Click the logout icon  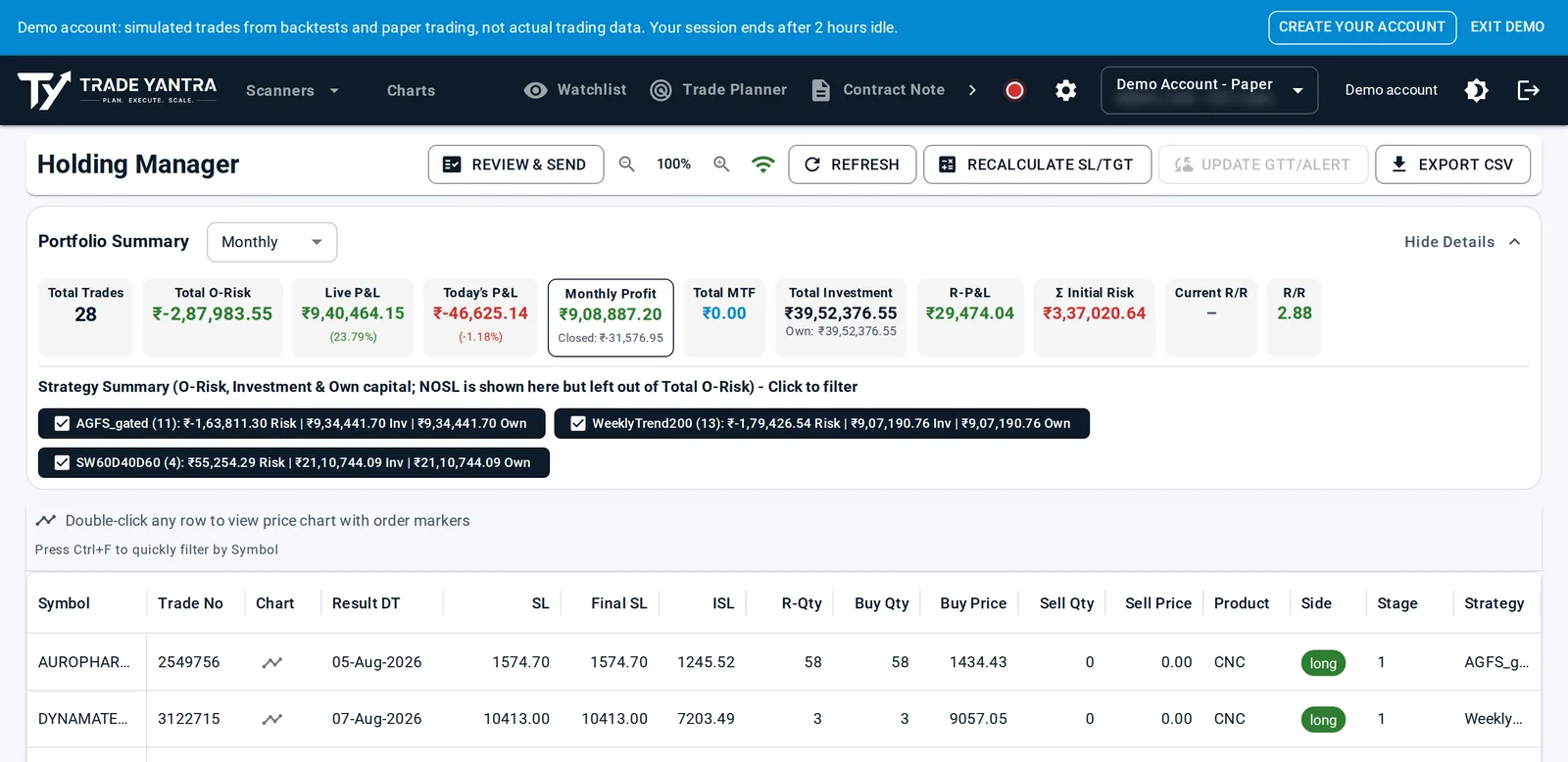click(1529, 90)
